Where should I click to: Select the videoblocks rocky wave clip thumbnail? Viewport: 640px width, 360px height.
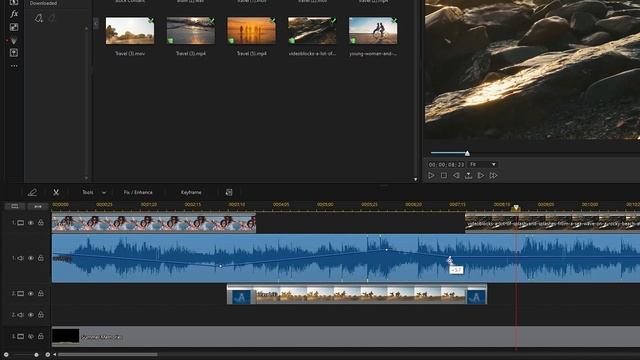(x=312, y=31)
